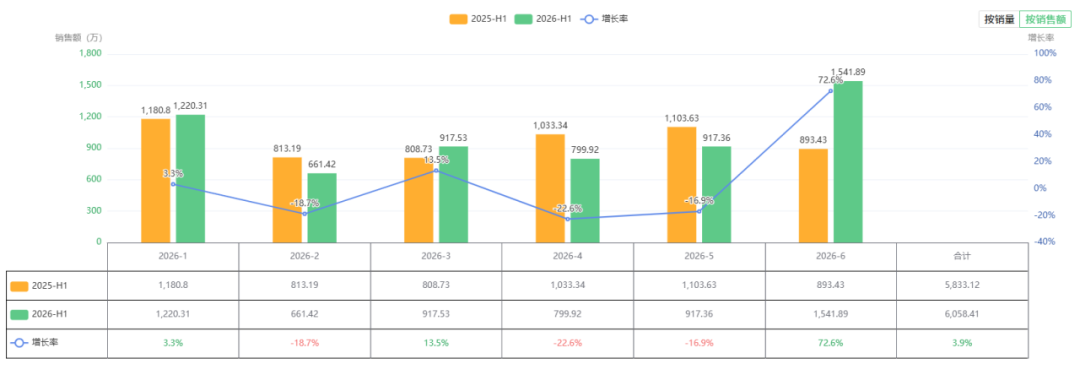Click the 3.3% cell in the table
The height and width of the screenshot is (375, 1080).
point(173,343)
